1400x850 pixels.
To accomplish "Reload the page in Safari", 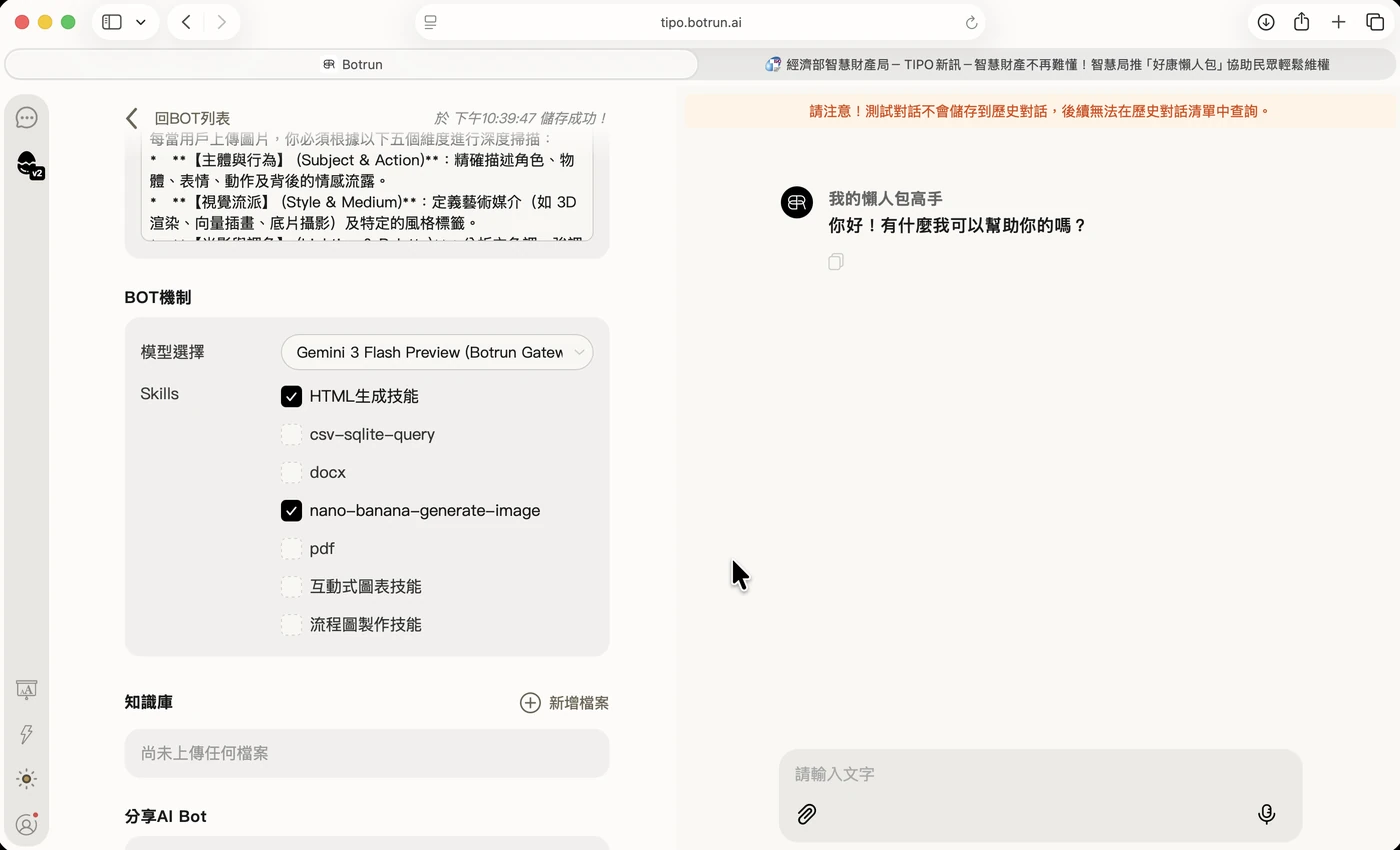I will click(971, 22).
